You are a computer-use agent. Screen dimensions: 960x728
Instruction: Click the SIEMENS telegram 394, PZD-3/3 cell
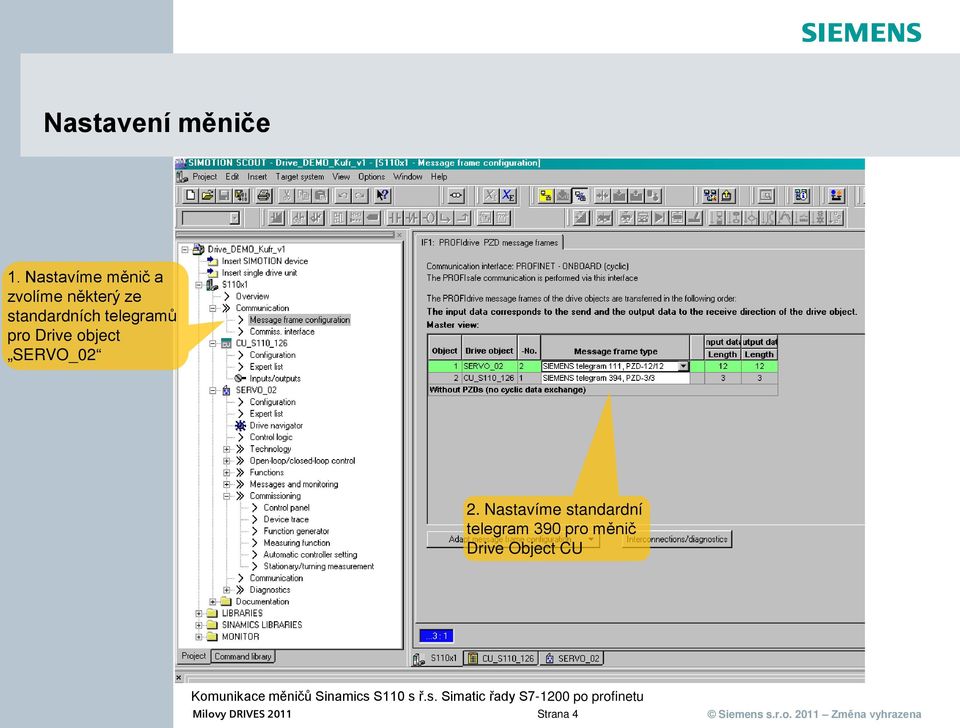(615, 378)
